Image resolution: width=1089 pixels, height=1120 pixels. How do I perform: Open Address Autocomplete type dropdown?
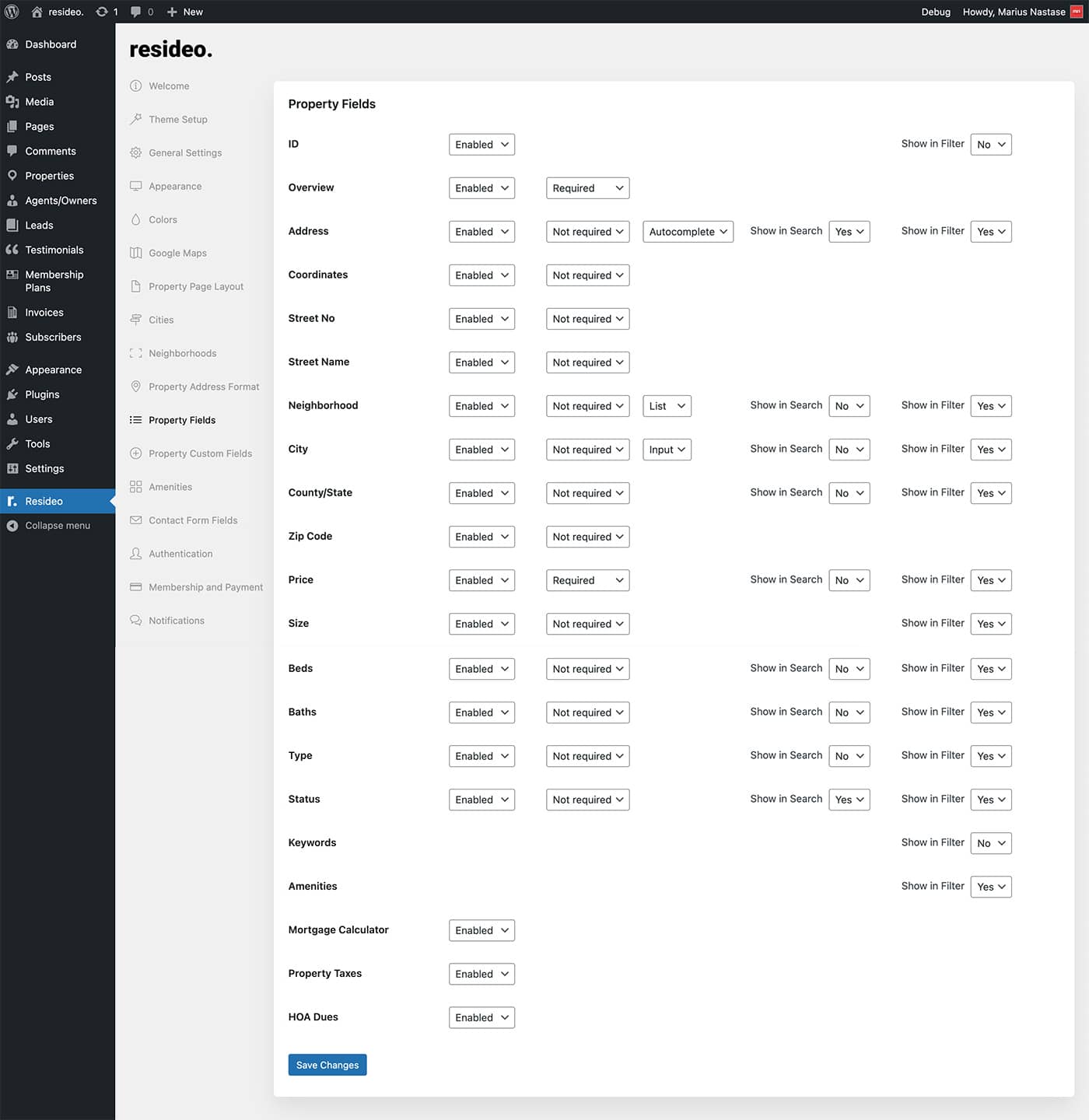point(688,232)
